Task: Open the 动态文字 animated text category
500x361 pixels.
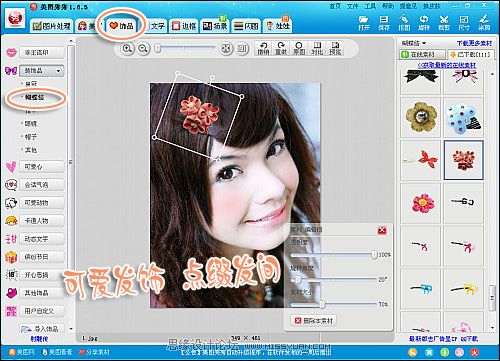Action: tap(42, 239)
